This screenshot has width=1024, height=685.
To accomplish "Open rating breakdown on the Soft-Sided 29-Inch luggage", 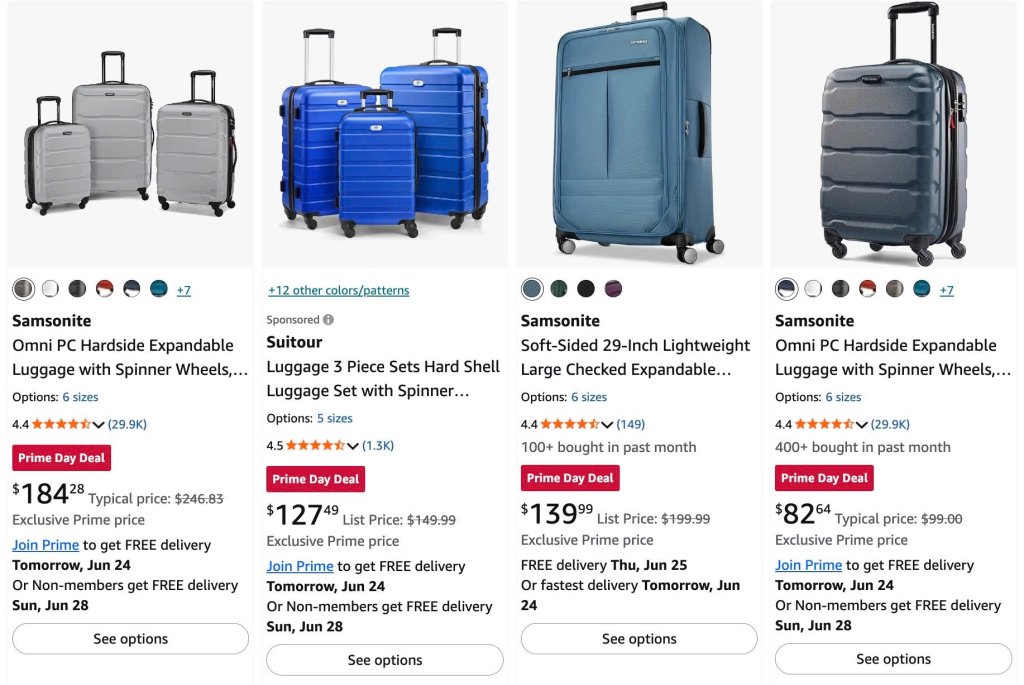I will point(607,425).
